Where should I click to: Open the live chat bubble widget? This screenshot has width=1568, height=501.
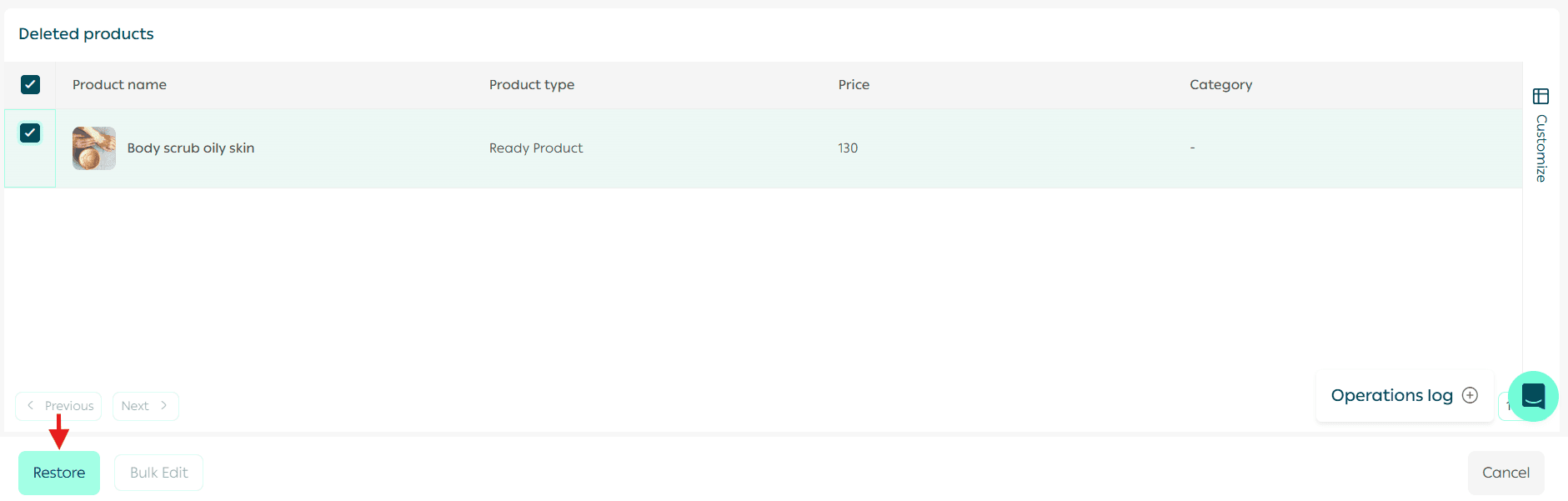tap(1533, 396)
